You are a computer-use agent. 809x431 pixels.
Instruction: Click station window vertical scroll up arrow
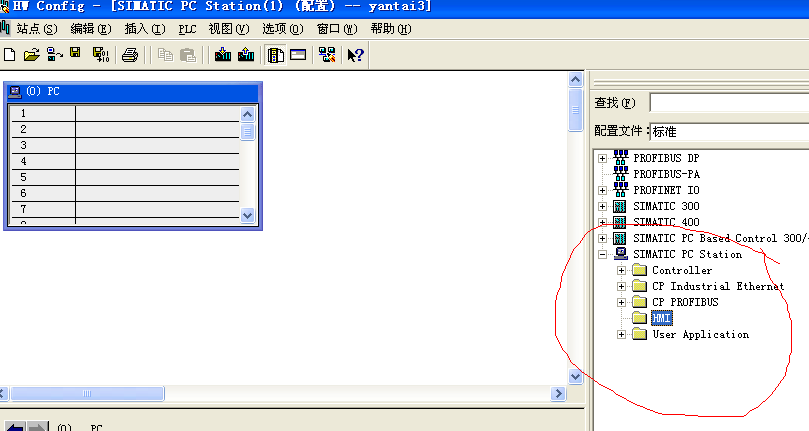[x=575, y=79]
